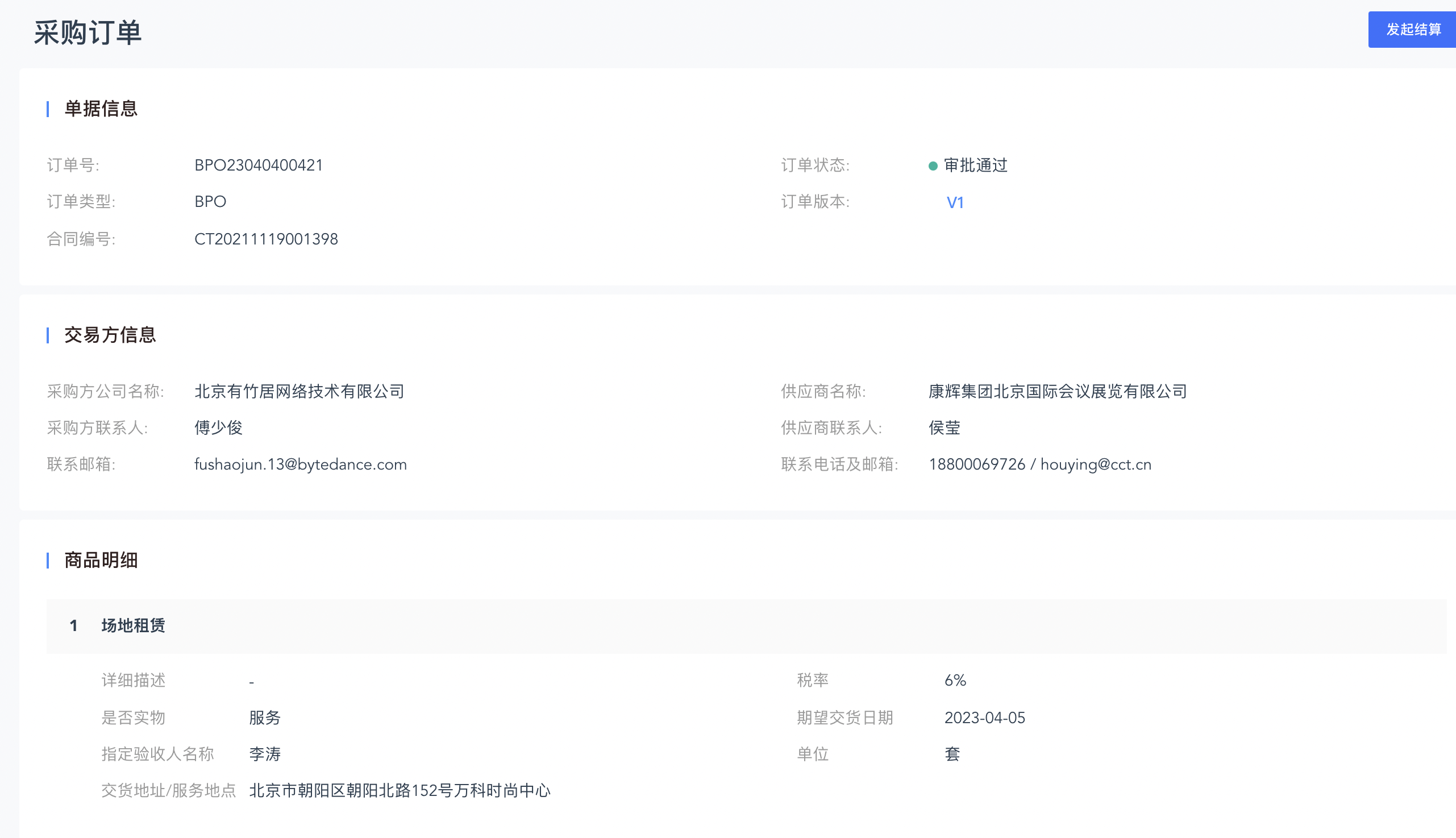This screenshot has width=1456, height=838.
Task: Click contract number CT20211119001398
Action: tap(266, 239)
